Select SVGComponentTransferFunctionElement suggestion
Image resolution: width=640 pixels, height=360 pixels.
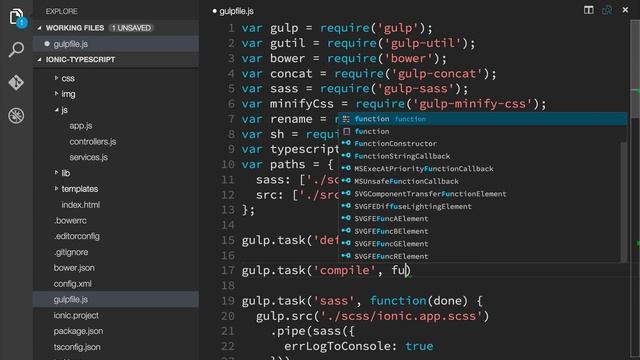480,194
